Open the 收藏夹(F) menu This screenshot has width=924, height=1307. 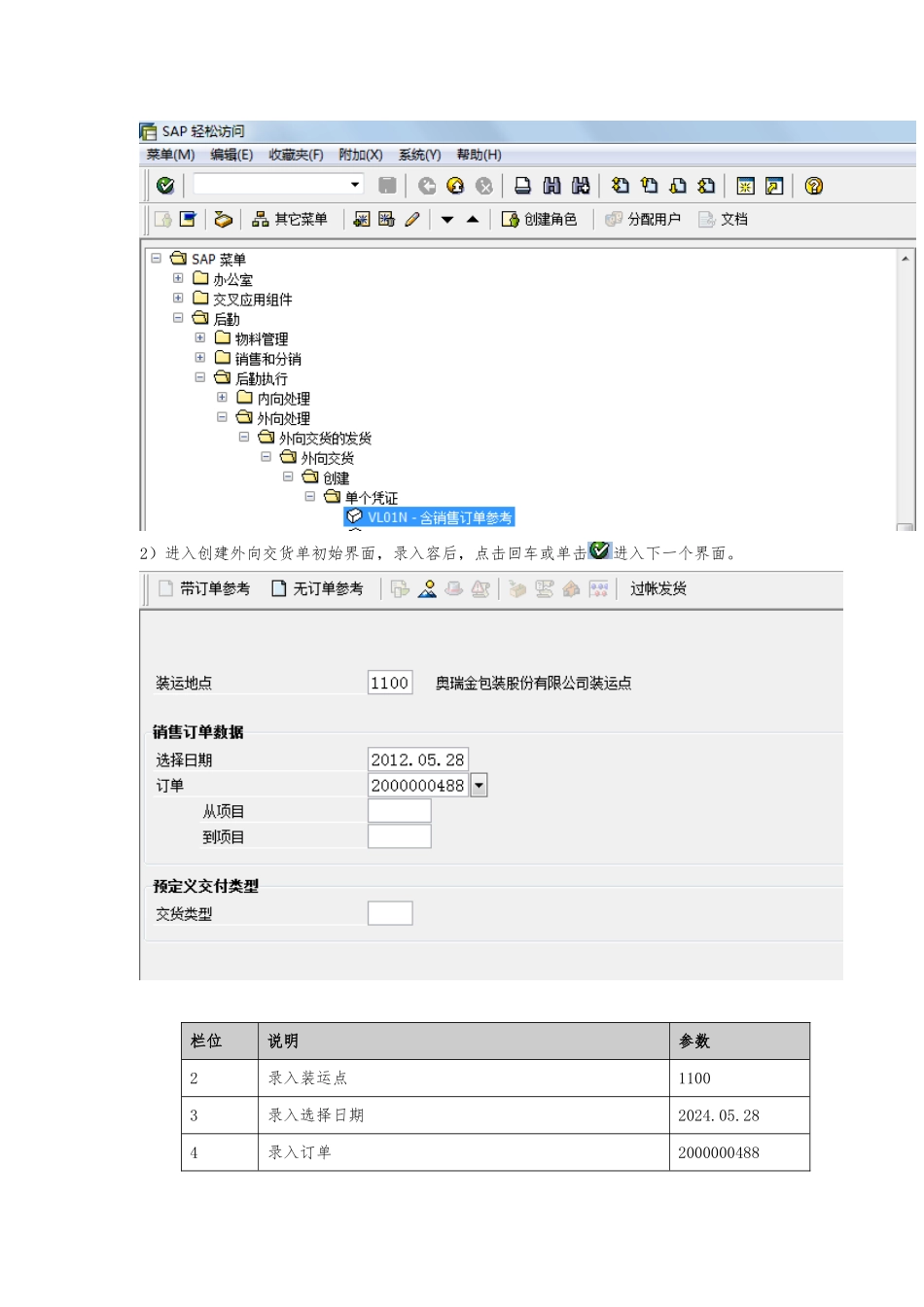tap(296, 155)
